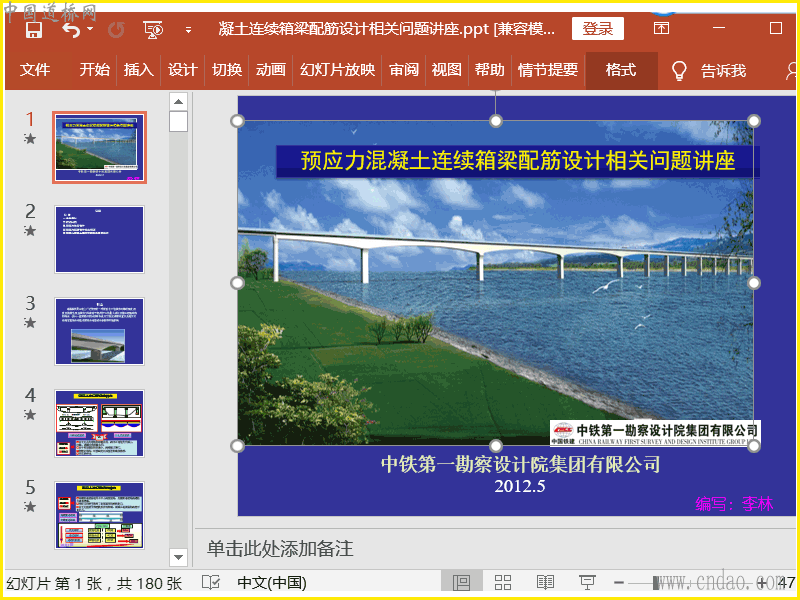Click the Redo icon in title bar
800x600 pixels.
[x=116, y=29]
